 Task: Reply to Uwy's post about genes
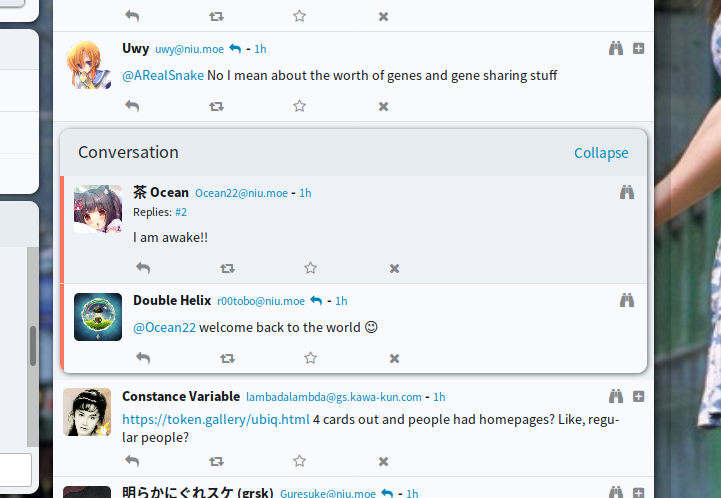pyautogui.click(x=132, y=106)
